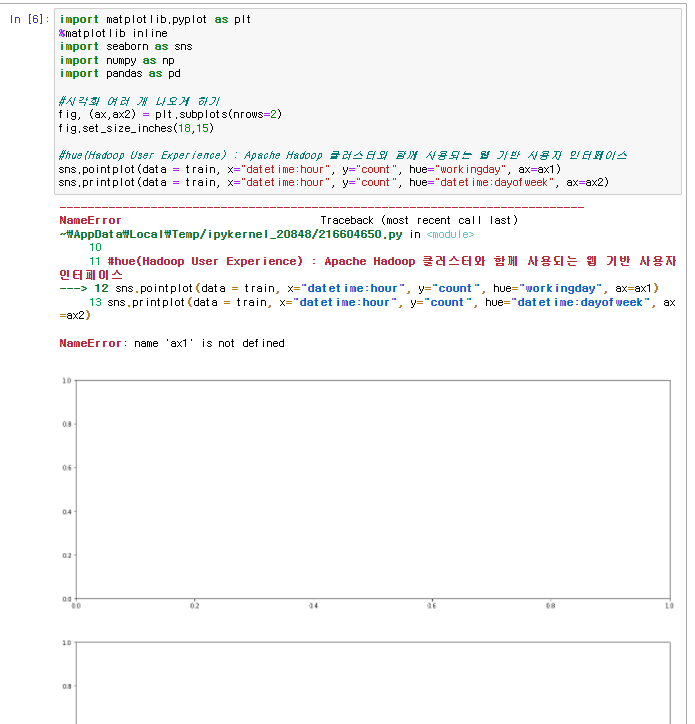Viewport: 695px width, 724px height.
Task: Click traceback line number 10
Action: pos(95,247)
